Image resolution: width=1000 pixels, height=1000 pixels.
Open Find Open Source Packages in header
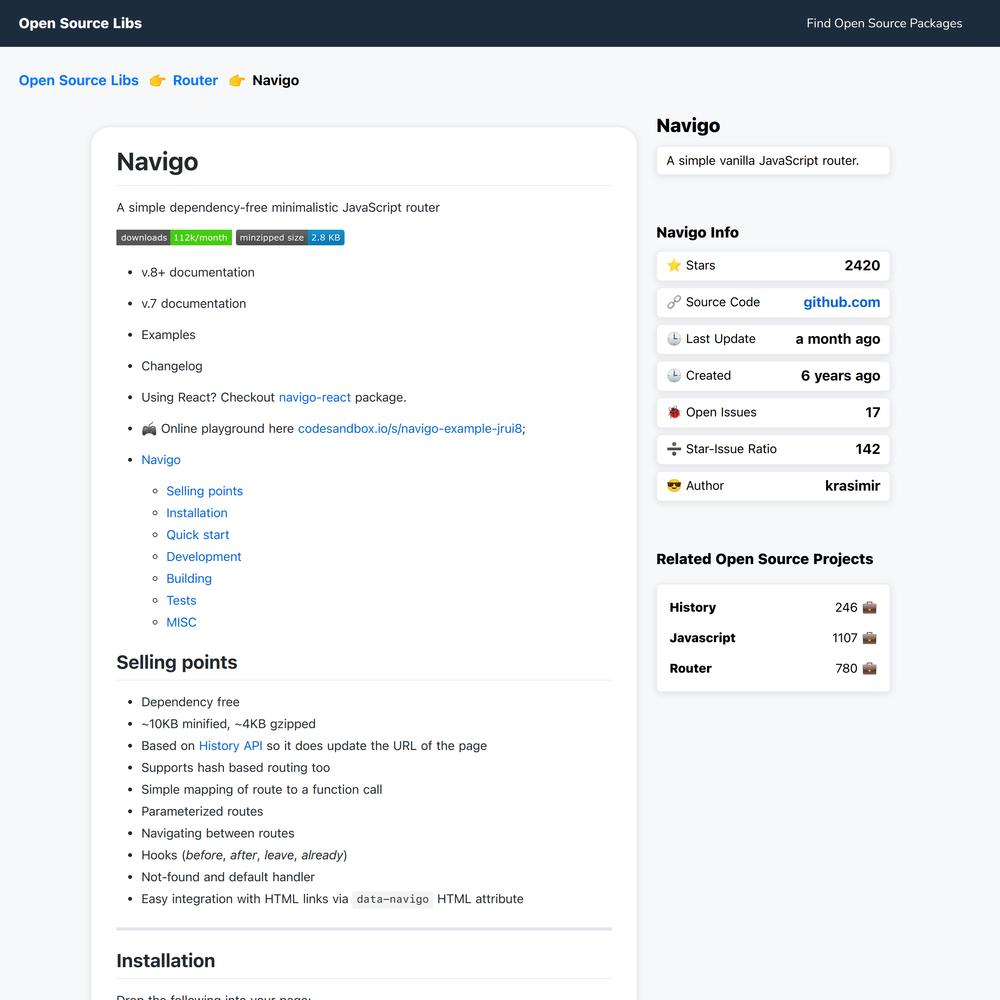click(884, 23)
